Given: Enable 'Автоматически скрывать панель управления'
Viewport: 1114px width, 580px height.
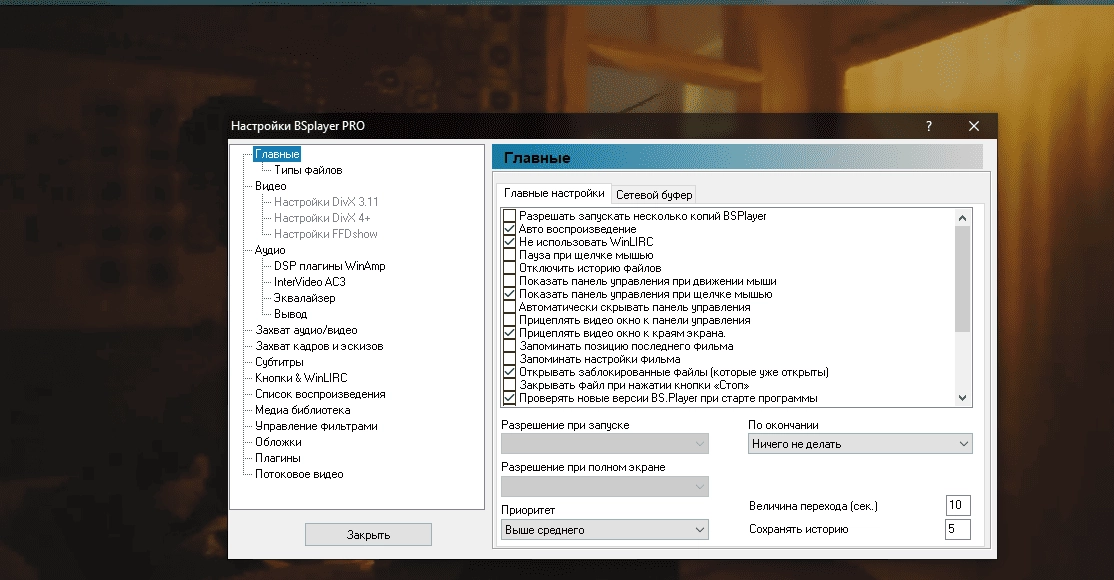Looking at the screenshot, I should (509, 307).
